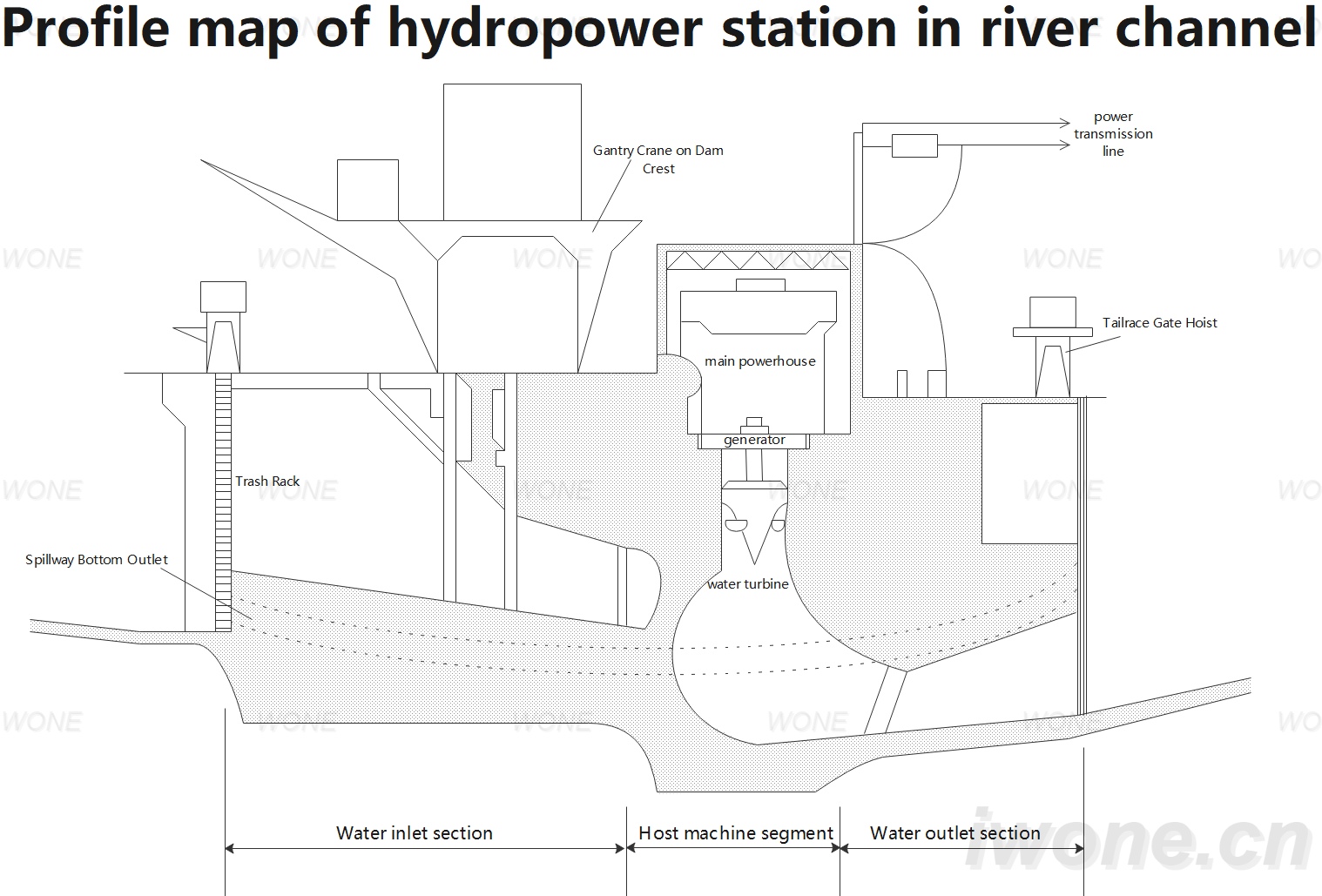Select the "generator" label
1322x896 pixels.
754,441
